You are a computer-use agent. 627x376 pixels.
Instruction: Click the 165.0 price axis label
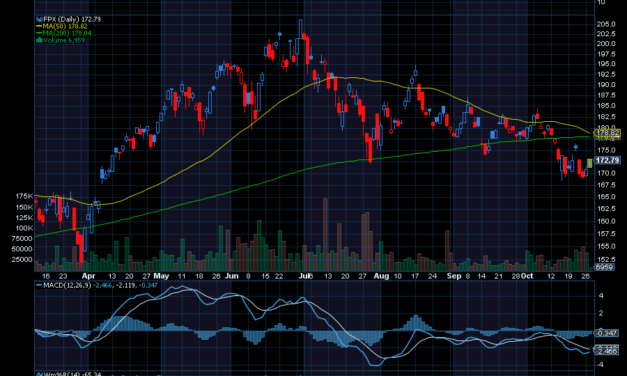pyautogui.click(x=606, y=197)
